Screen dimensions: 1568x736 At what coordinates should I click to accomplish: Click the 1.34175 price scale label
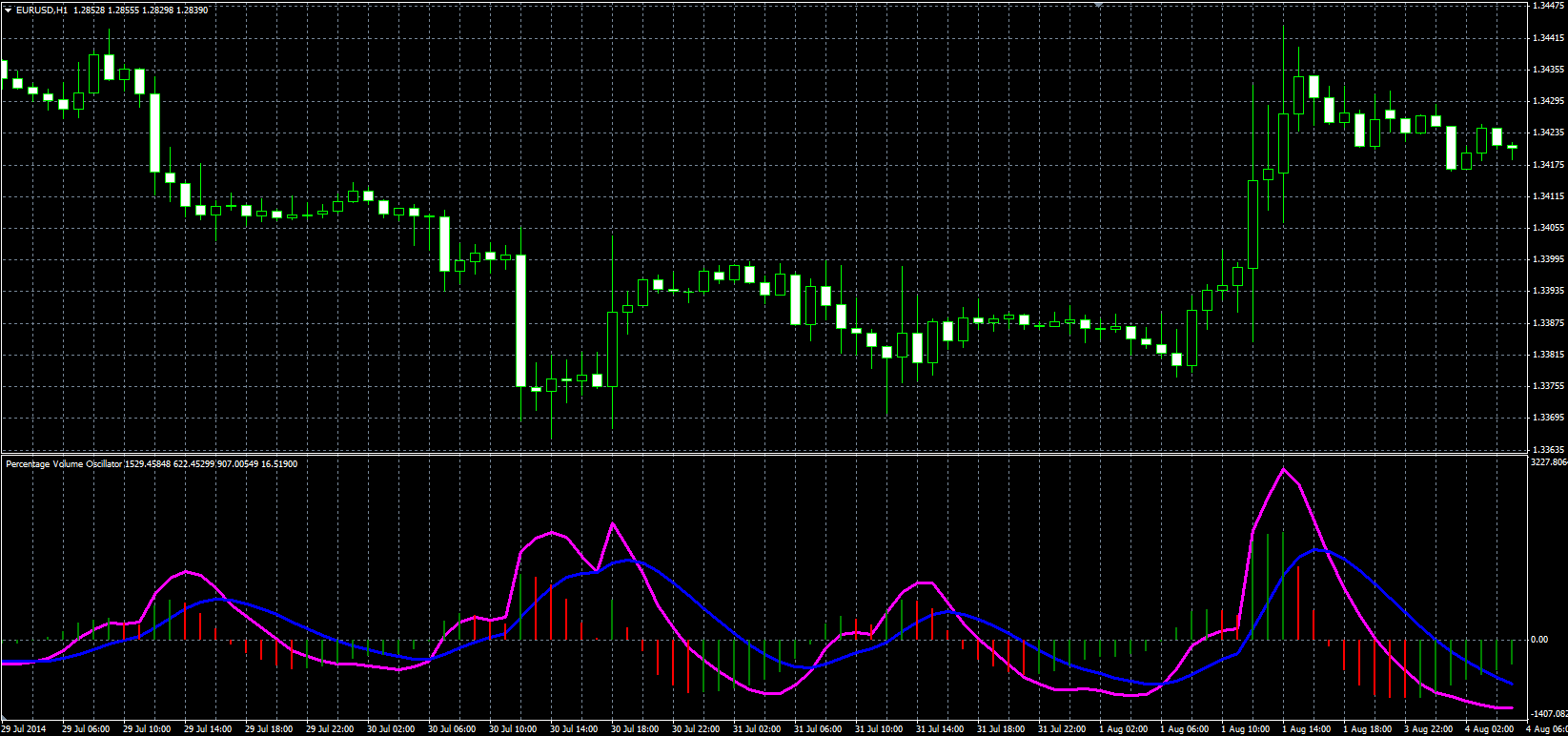[1548, 165]
